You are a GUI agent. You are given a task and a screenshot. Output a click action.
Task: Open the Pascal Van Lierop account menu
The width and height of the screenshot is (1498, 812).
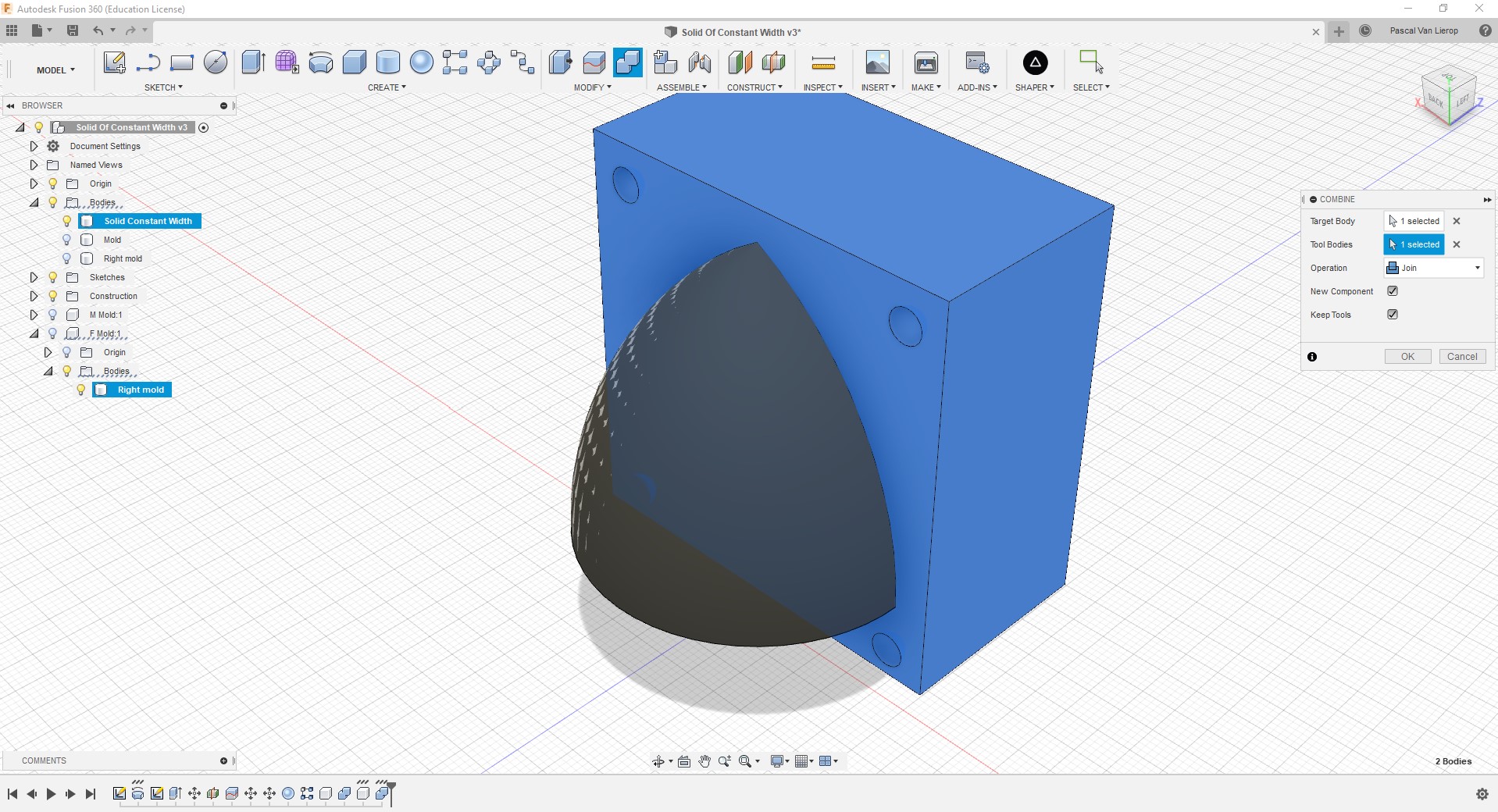1424,30
